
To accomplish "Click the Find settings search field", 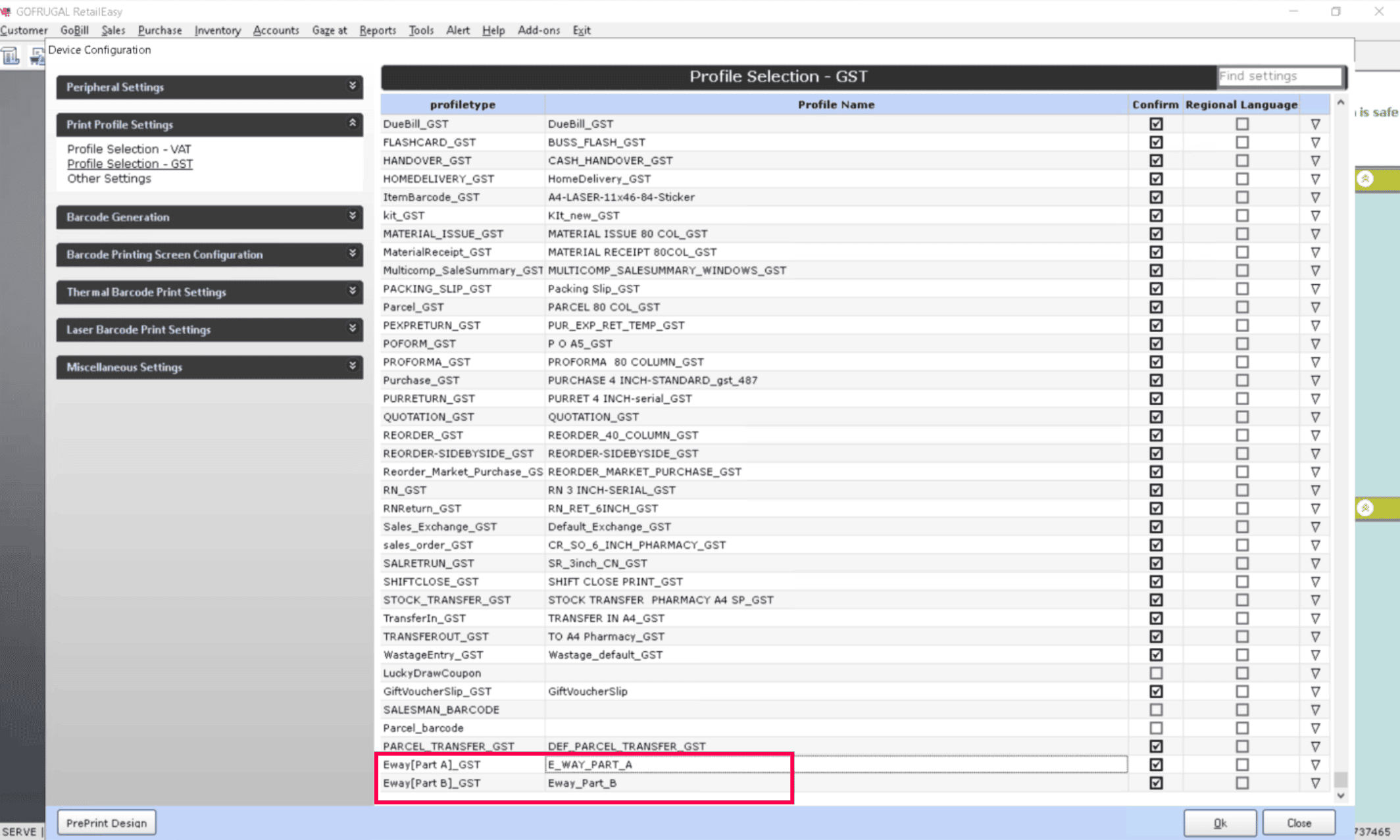I will click(x=1278, y=76).
